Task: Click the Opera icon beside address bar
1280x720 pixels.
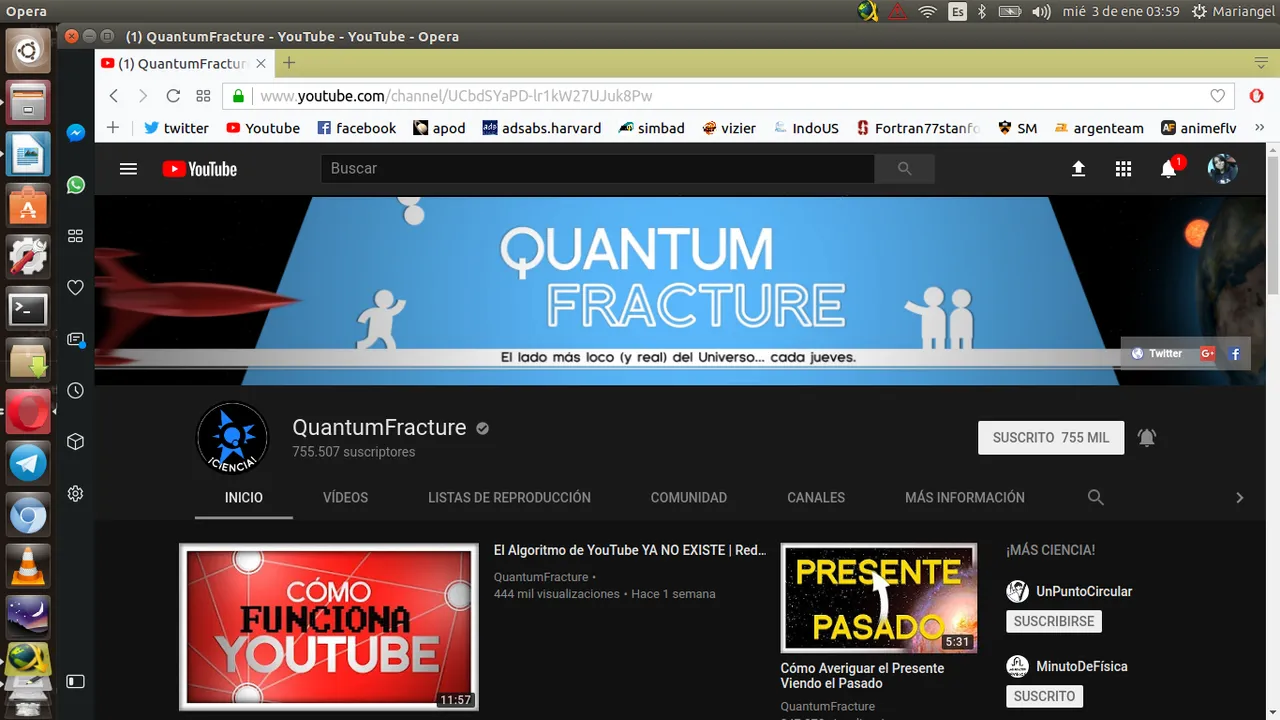Action: click(1257, 96)
